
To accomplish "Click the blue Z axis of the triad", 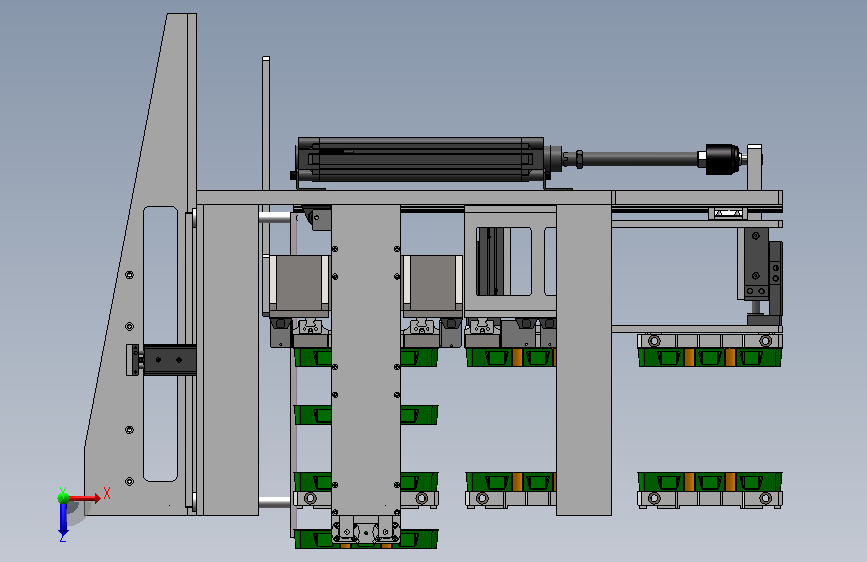I will [63, 519].
